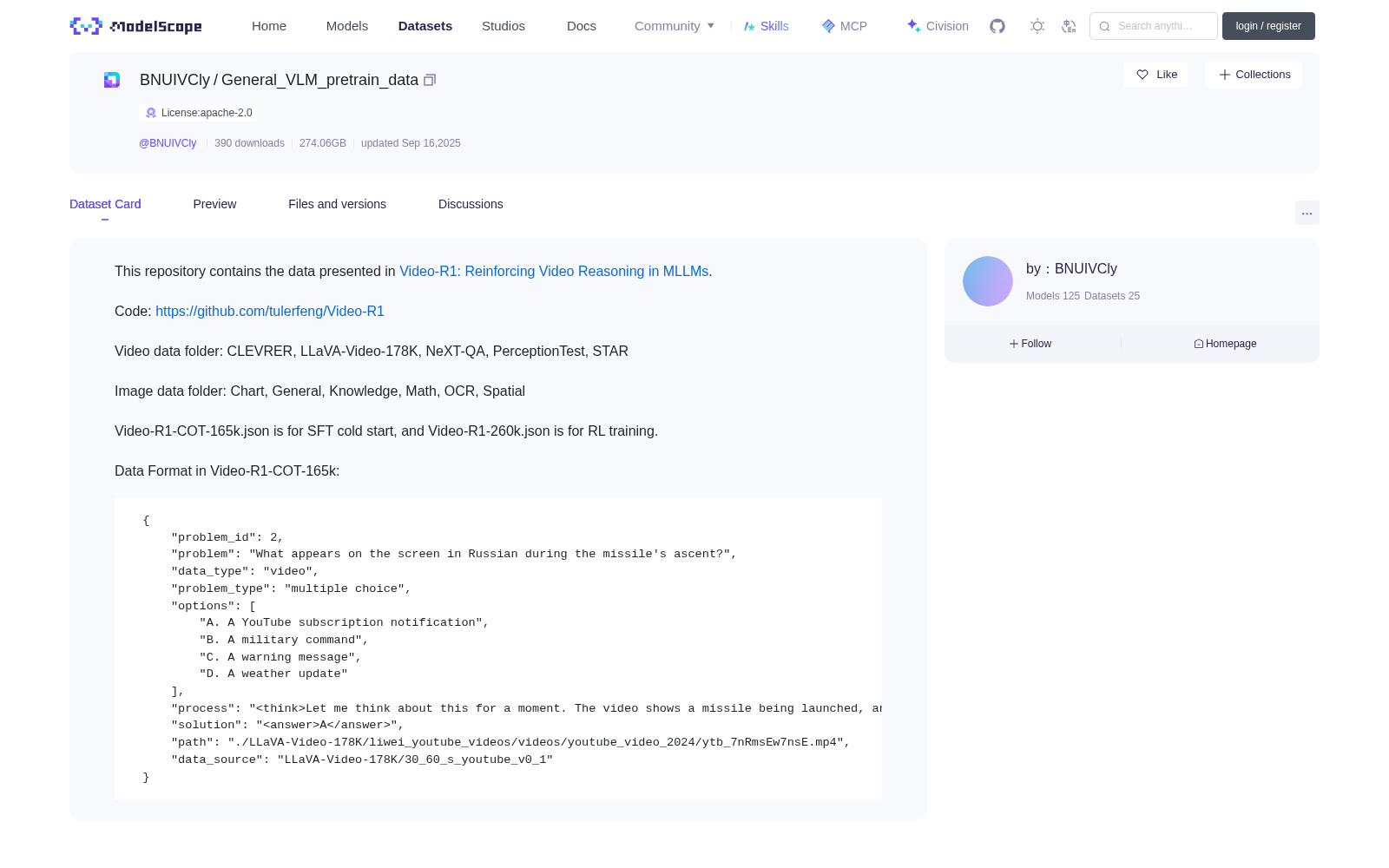Click the dataset avatar icon beside title
The width and height of the screenshot is (1389, 868).
point(112,80)
